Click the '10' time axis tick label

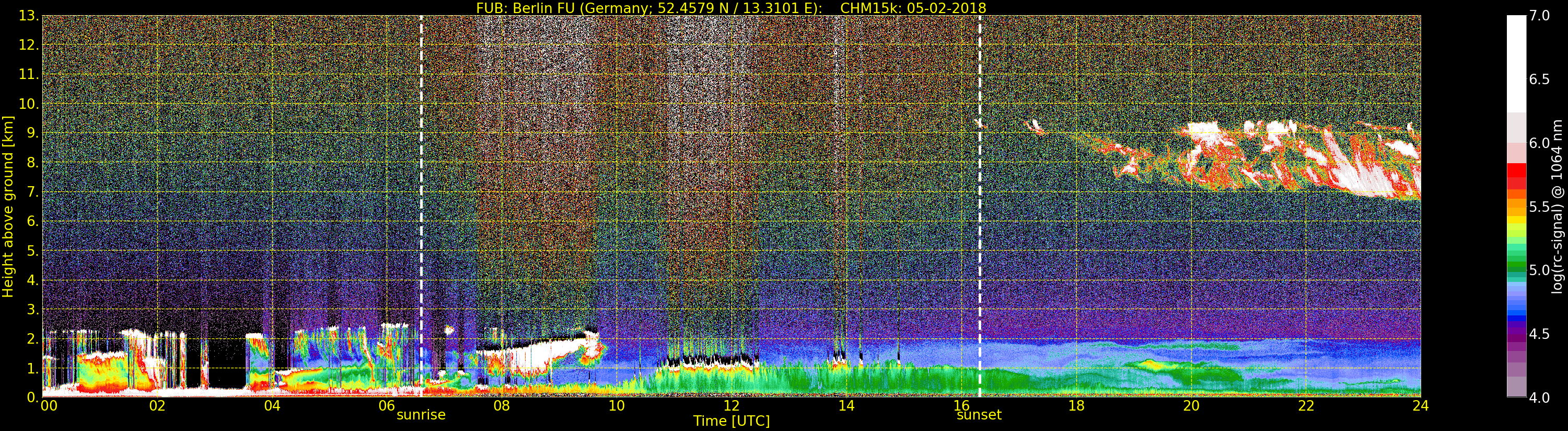pos(617,405)
